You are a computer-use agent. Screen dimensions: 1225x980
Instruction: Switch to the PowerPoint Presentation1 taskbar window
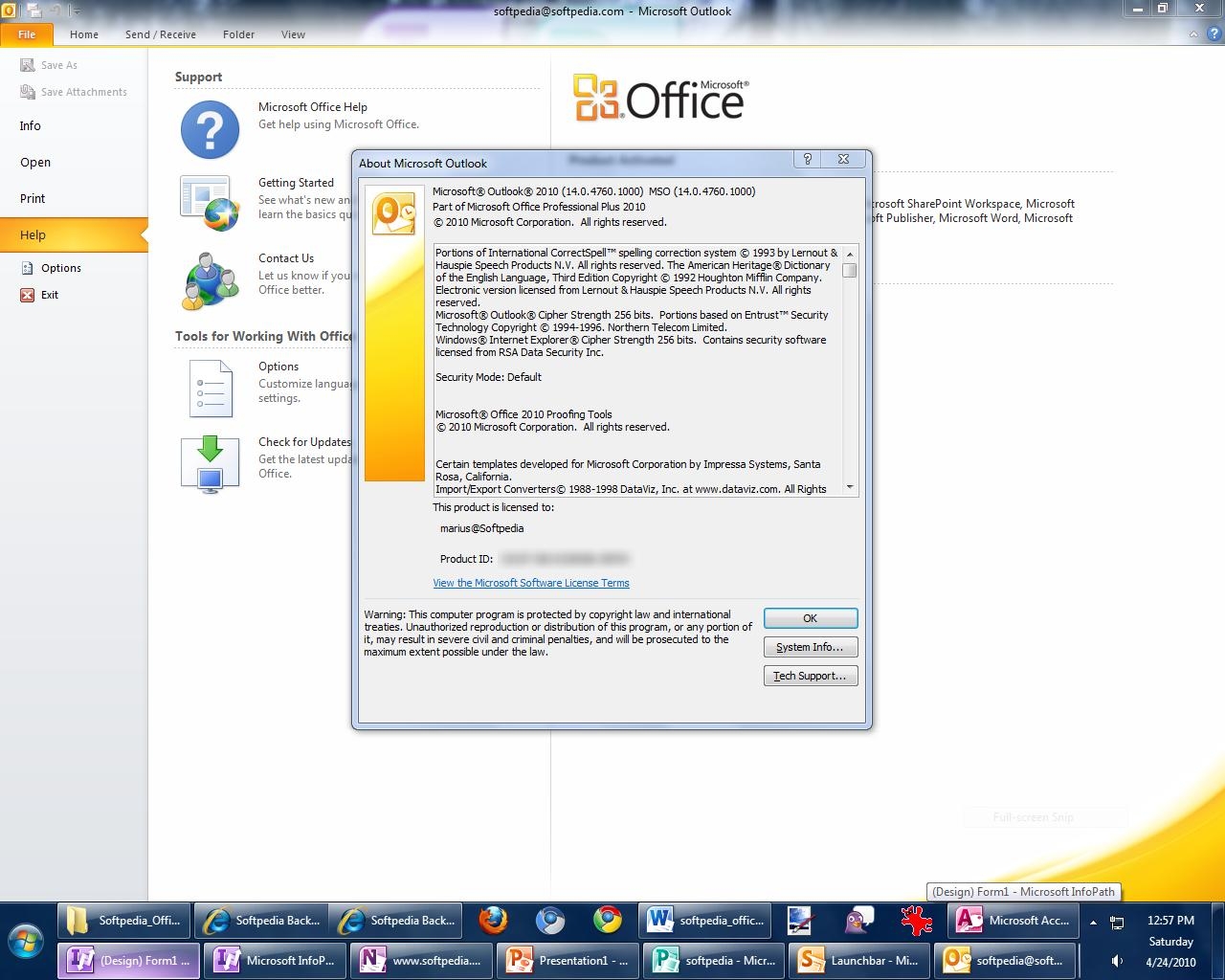point(568,960)
